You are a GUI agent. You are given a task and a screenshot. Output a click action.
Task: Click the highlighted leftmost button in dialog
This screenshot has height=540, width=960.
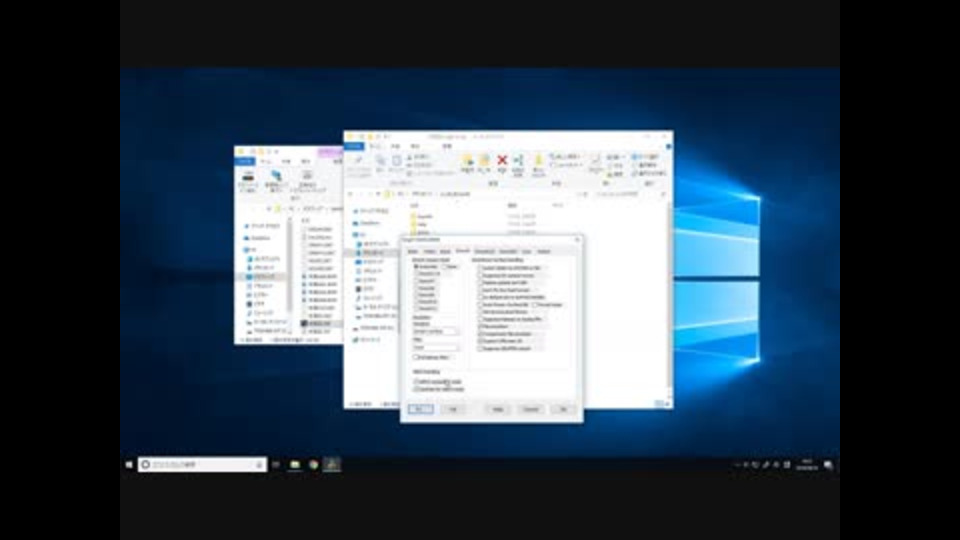tap(421, 409)
